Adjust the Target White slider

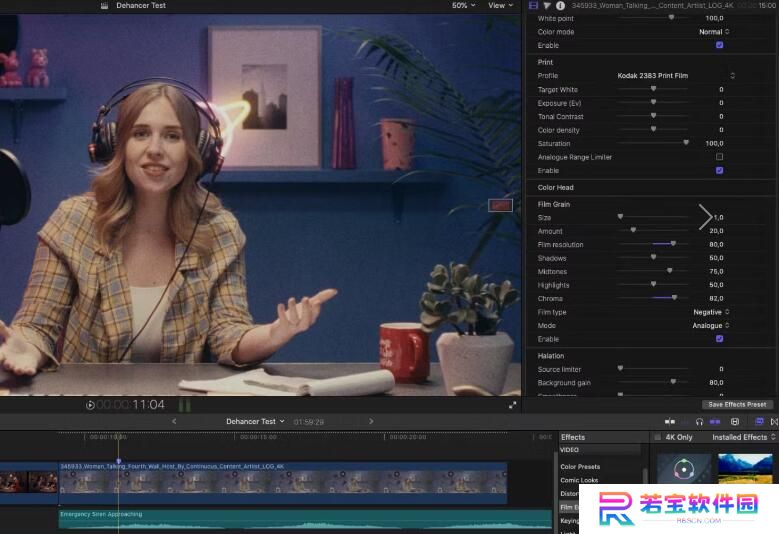coord(653,89)
